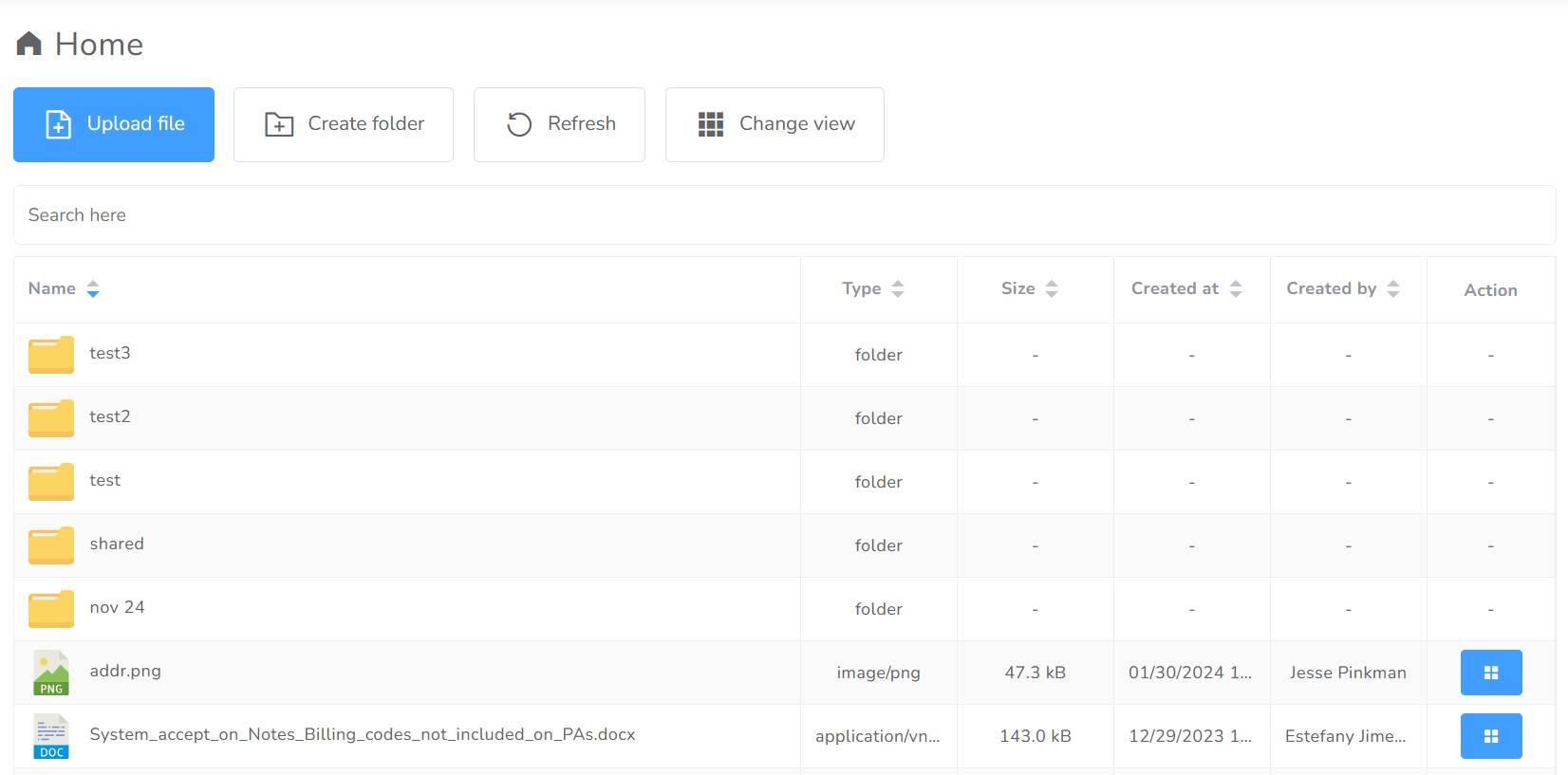Sort files by Created by column
This screenshot has width=1568, height=775.
tap(1393, 289)
